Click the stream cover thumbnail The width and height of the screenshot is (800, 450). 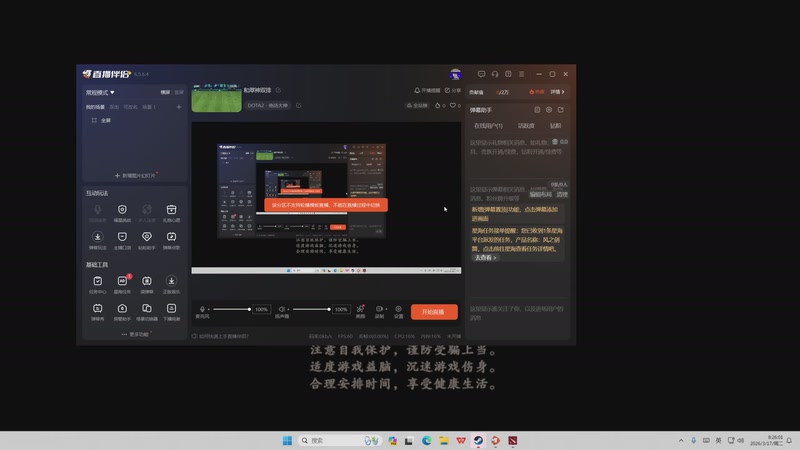pos(216,97)
